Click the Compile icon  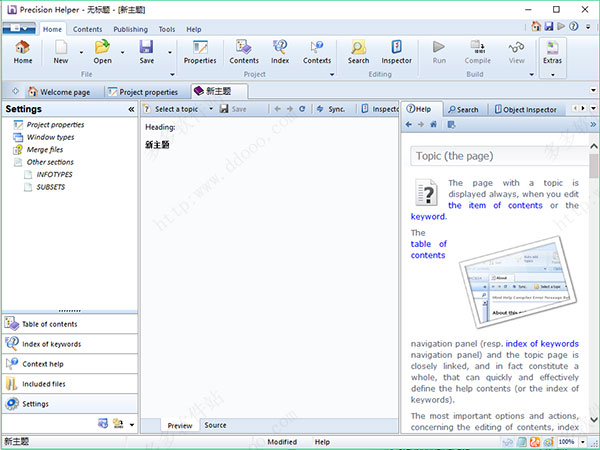click(478, 52)
